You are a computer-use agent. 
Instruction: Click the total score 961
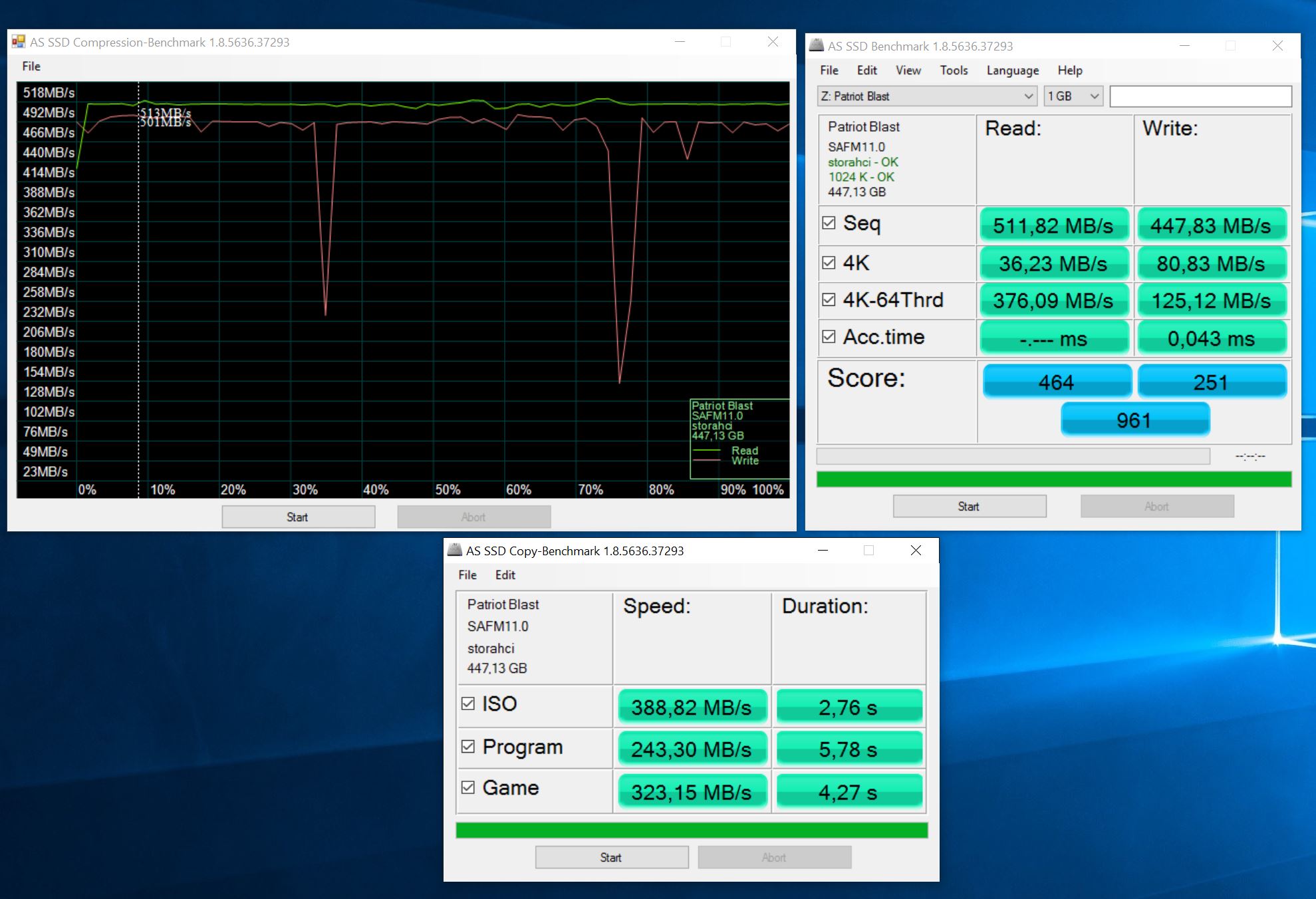pyautogui.click(x=1134, y=420)
